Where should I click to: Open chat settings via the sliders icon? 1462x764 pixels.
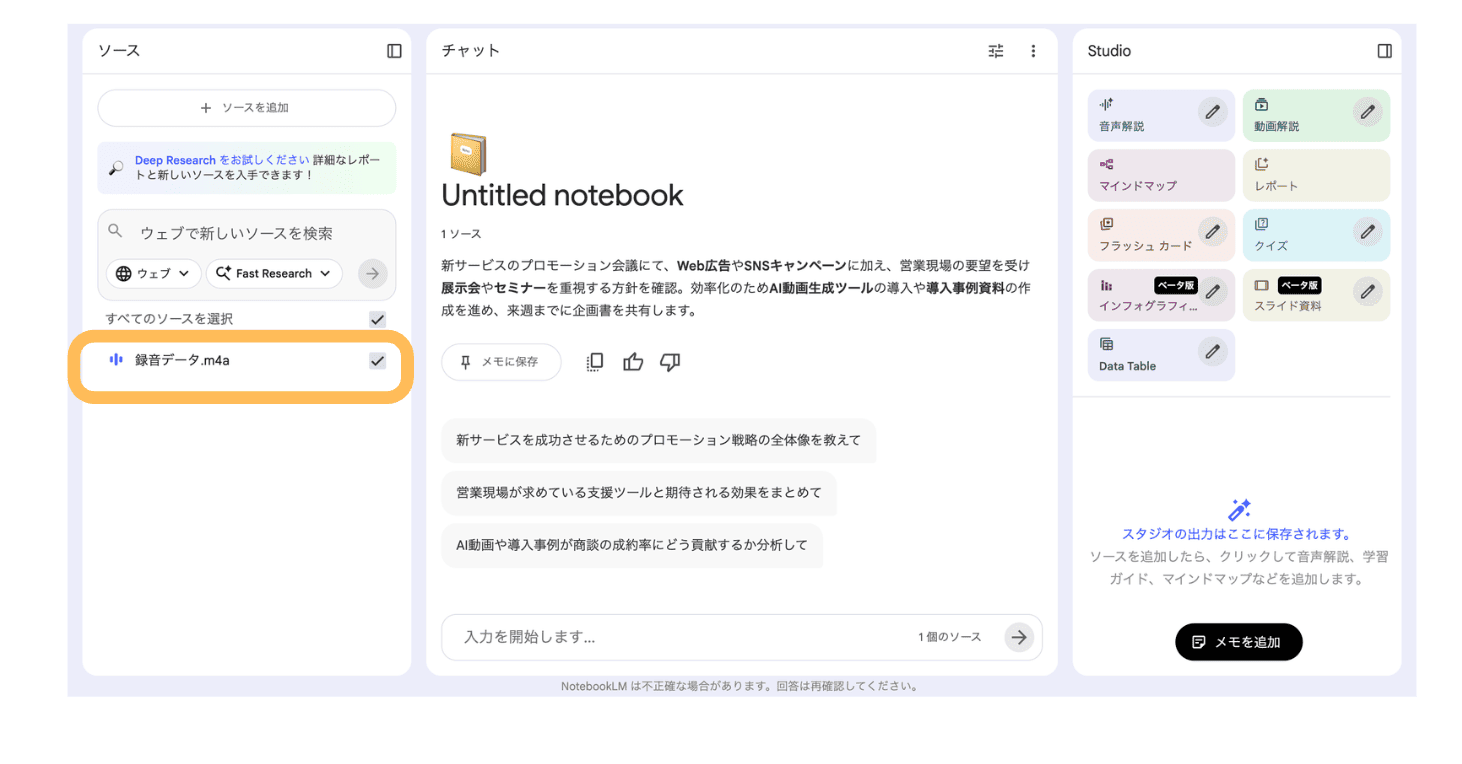click(x=995, y=51)
